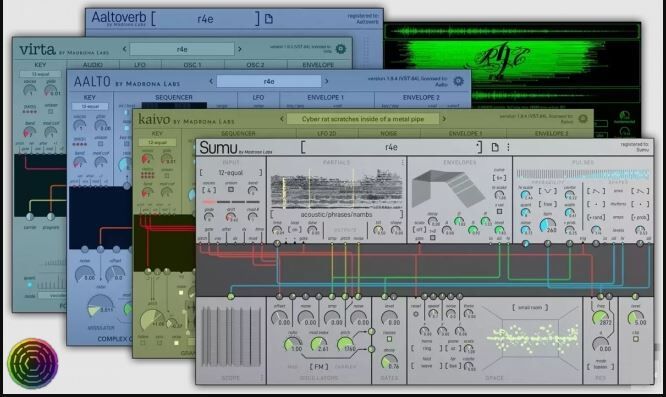Open the 12-equal scale selector in Sumu
666x397 pixels.
pos(231,173)
